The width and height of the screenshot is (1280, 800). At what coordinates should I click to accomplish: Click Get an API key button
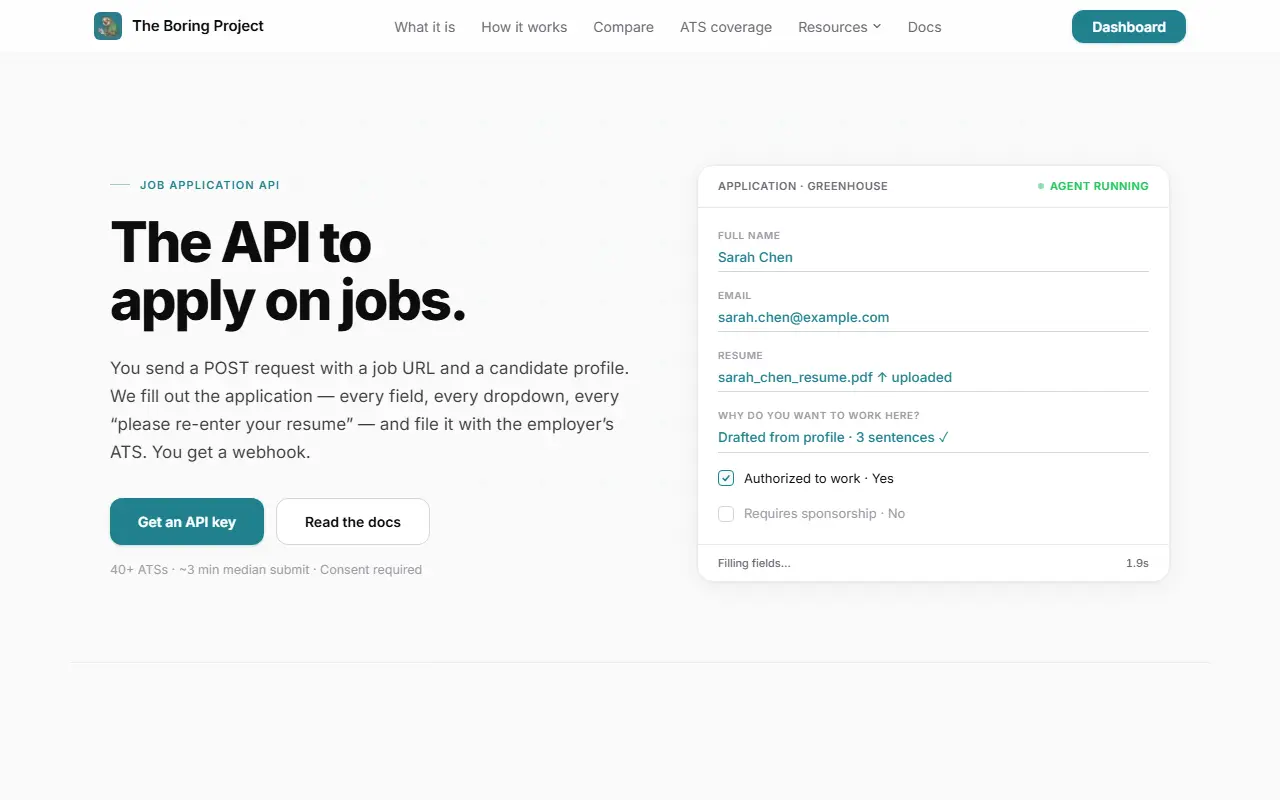pyautogui.click(x=187, y=522)
